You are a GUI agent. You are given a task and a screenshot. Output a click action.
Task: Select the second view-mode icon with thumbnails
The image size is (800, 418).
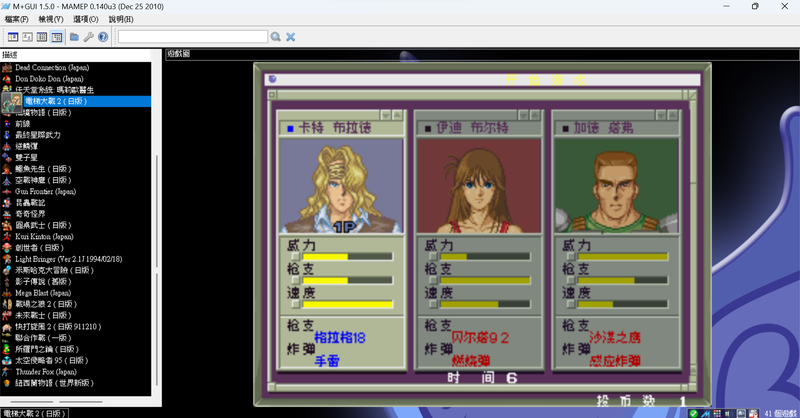coord(28,37)
